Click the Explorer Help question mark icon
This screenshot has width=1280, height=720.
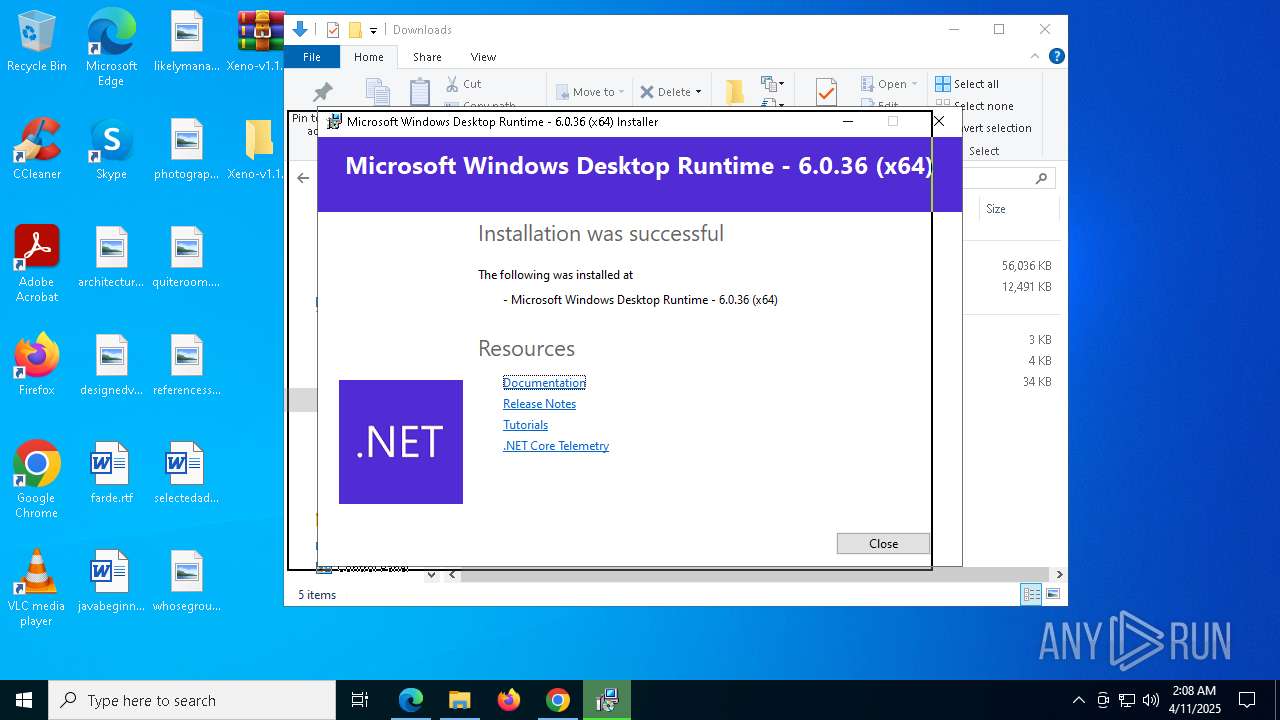point(1056,57)
